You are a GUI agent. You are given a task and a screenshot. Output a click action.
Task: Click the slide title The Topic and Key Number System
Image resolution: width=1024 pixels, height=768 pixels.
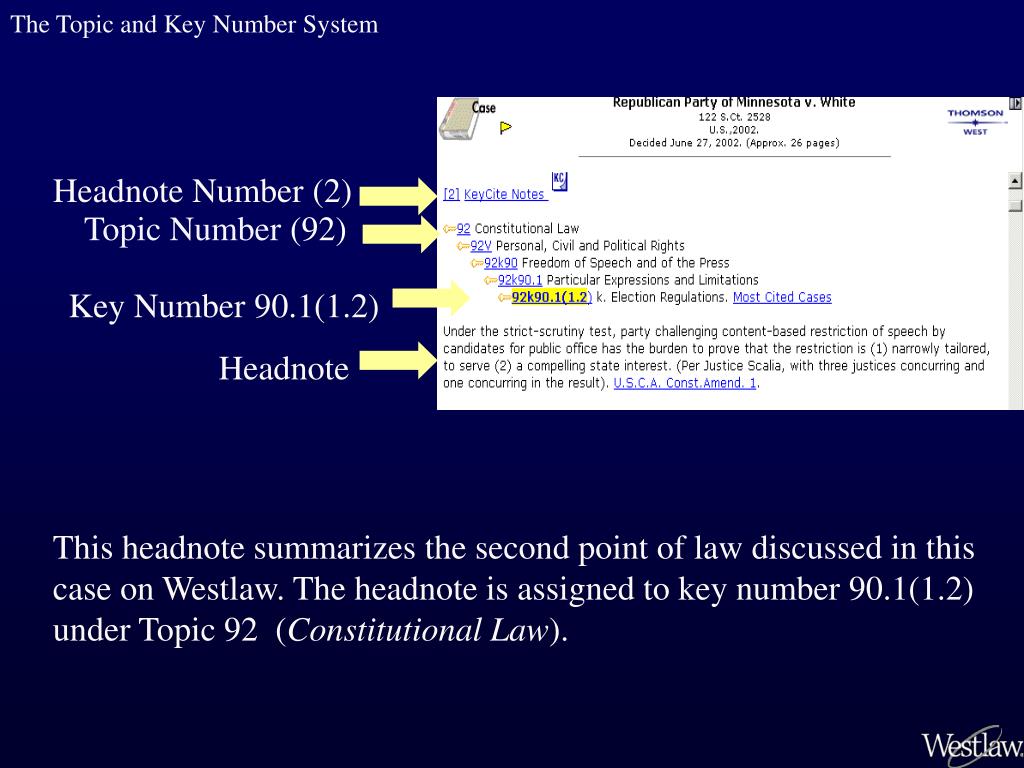pos(195,25)
